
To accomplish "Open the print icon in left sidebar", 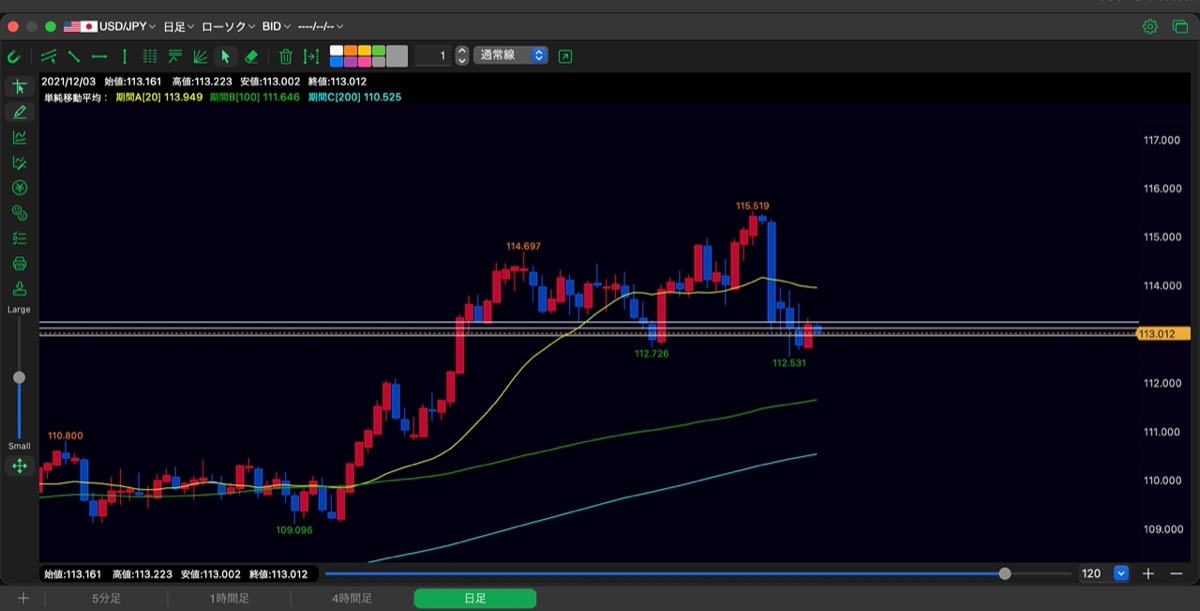I will pyautogui.click(x=19, y=264).
